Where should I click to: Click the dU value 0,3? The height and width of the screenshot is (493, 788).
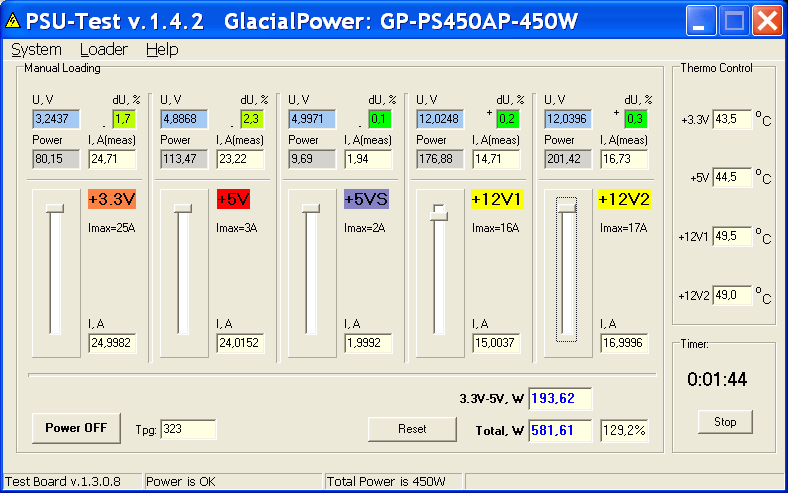point(636,119)
